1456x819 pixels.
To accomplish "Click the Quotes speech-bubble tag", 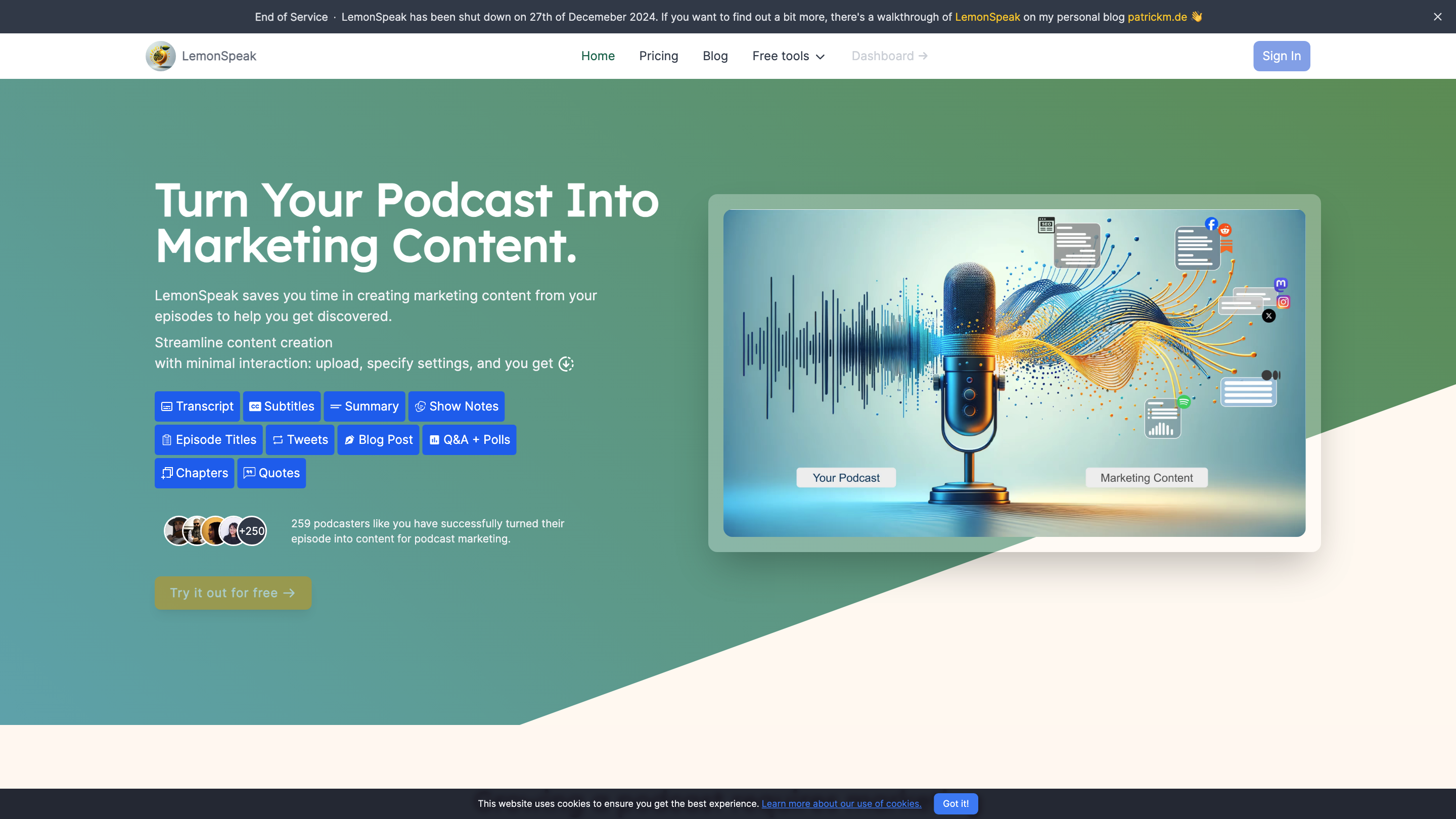I will pyautogui.click(x=271, y=473).
